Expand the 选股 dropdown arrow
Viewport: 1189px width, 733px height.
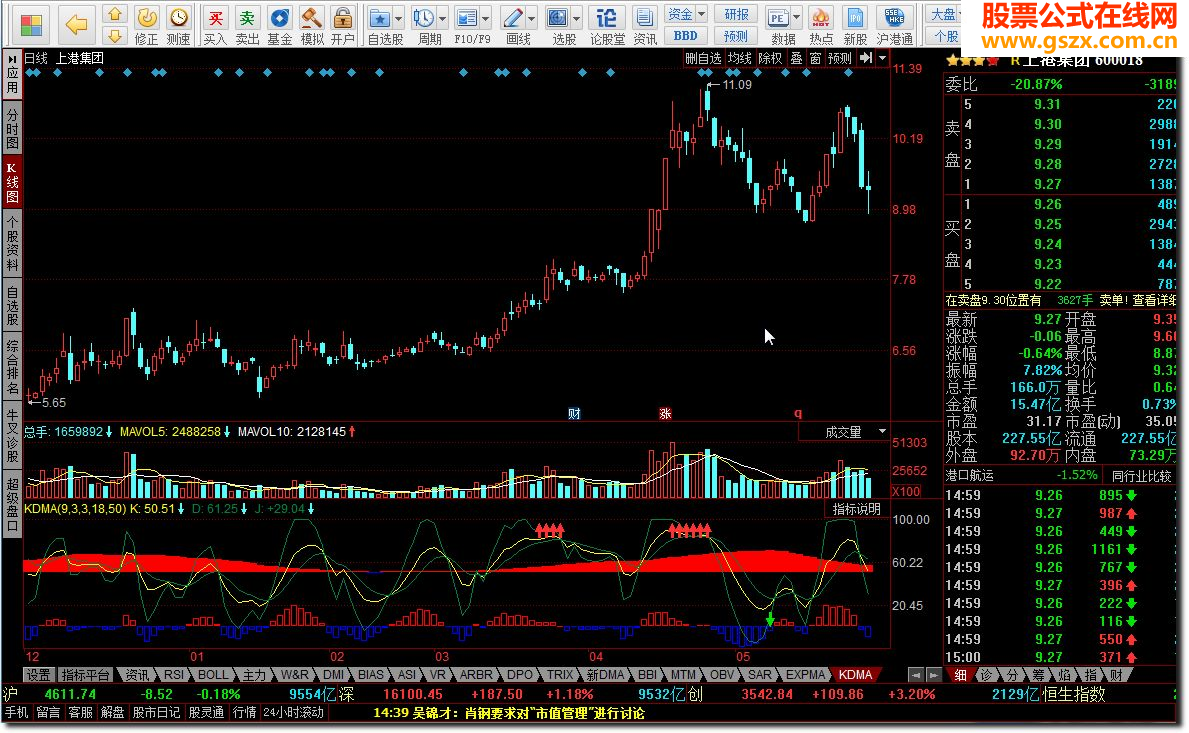576,18
